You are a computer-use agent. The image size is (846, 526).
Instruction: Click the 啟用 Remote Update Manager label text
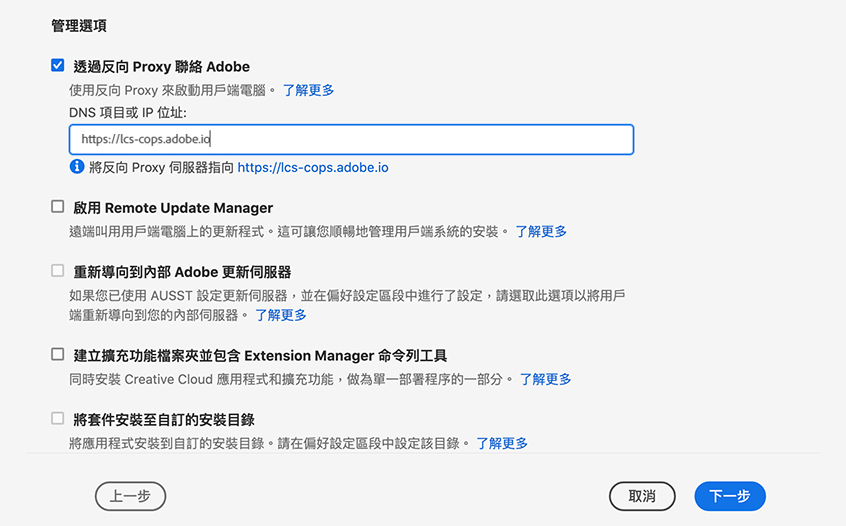(173, 208)
